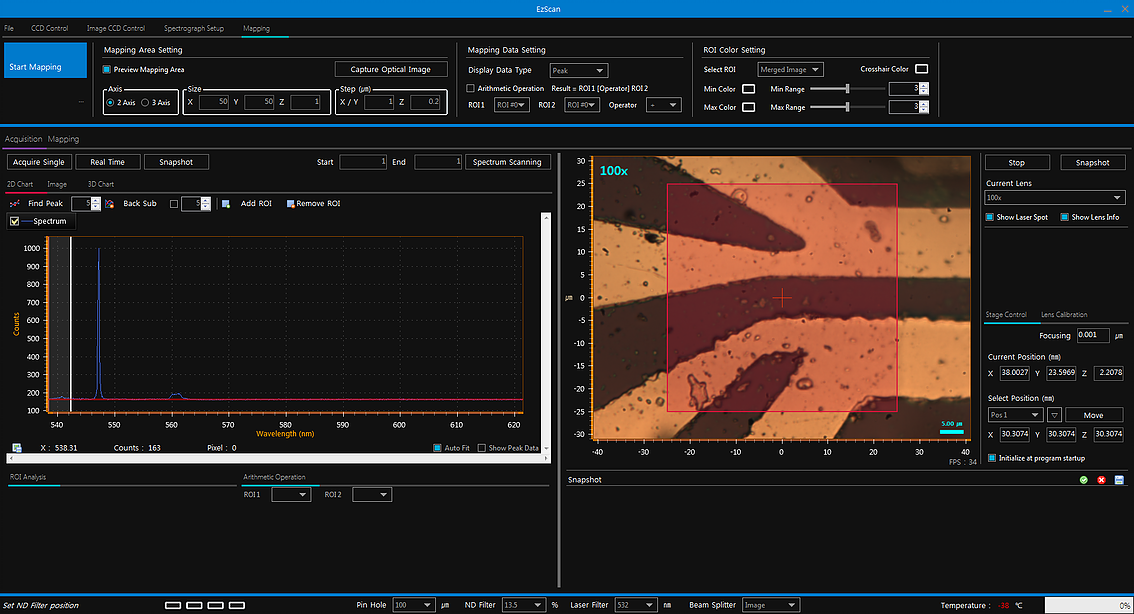Open the Pos 1 position dropdown
The height and width of the screenshot is (614, 1134).
1015,415
